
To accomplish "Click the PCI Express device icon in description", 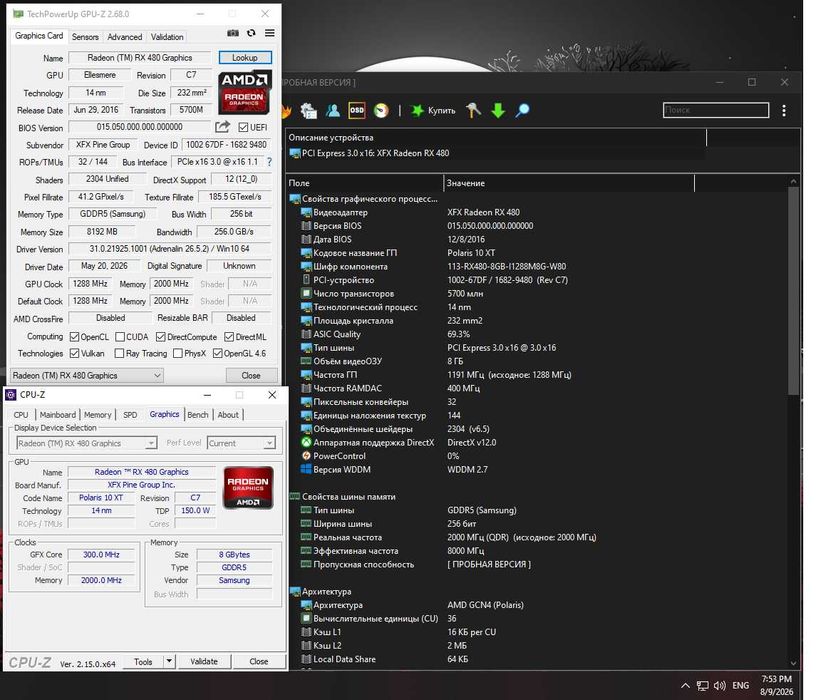I will tap(295, 153).
